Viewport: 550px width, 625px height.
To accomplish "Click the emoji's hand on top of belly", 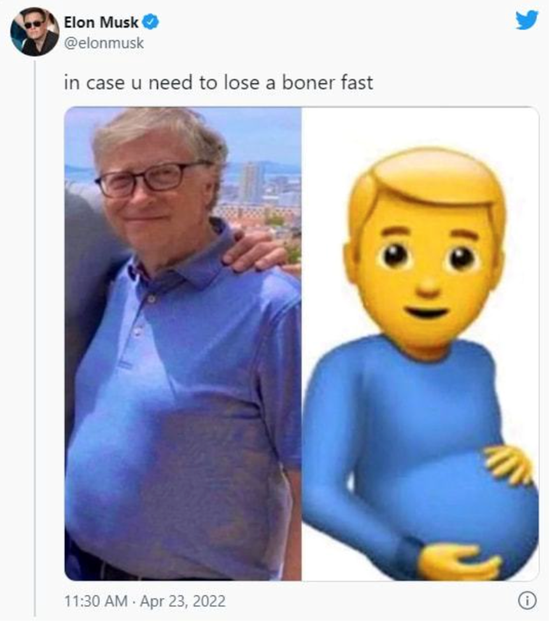I will click(x=509, y=465).
